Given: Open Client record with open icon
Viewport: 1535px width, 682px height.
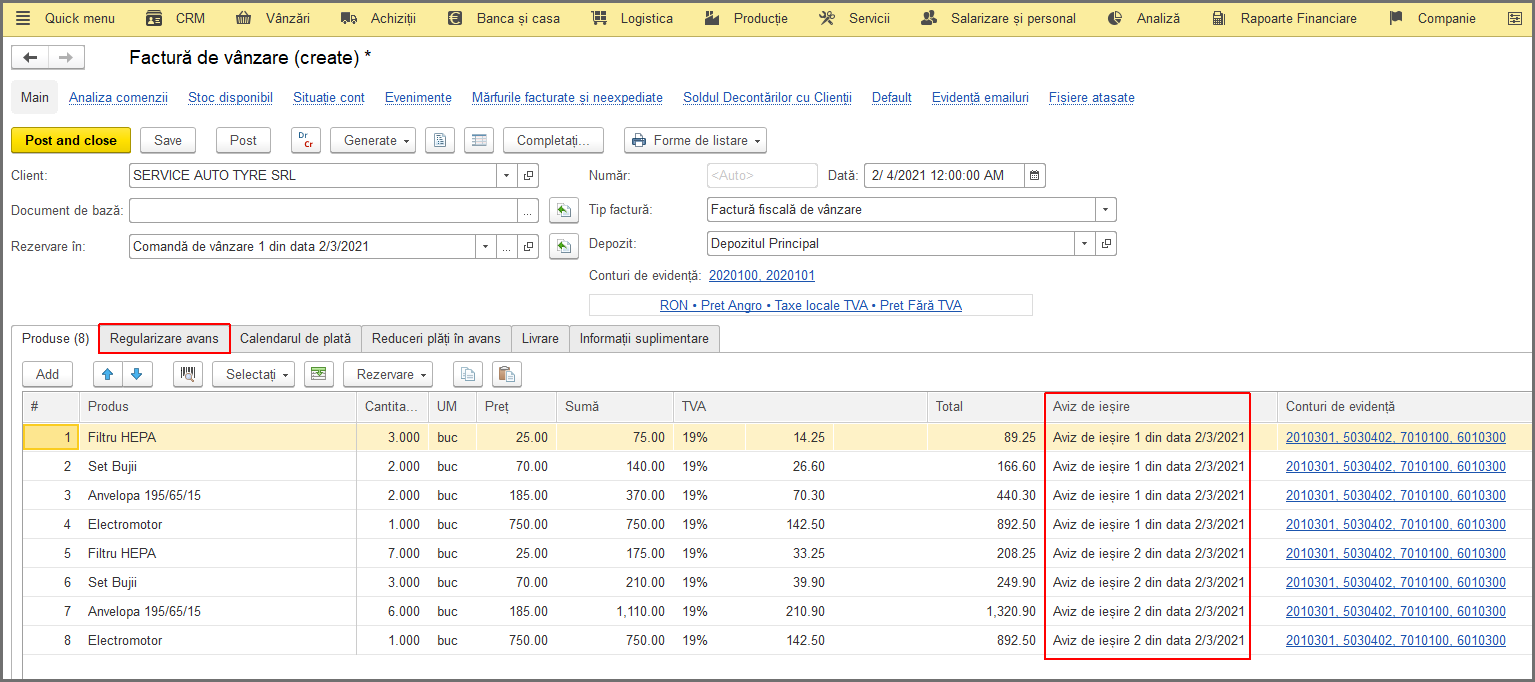Looking at the screenshot, I should (x=529, y=176).
